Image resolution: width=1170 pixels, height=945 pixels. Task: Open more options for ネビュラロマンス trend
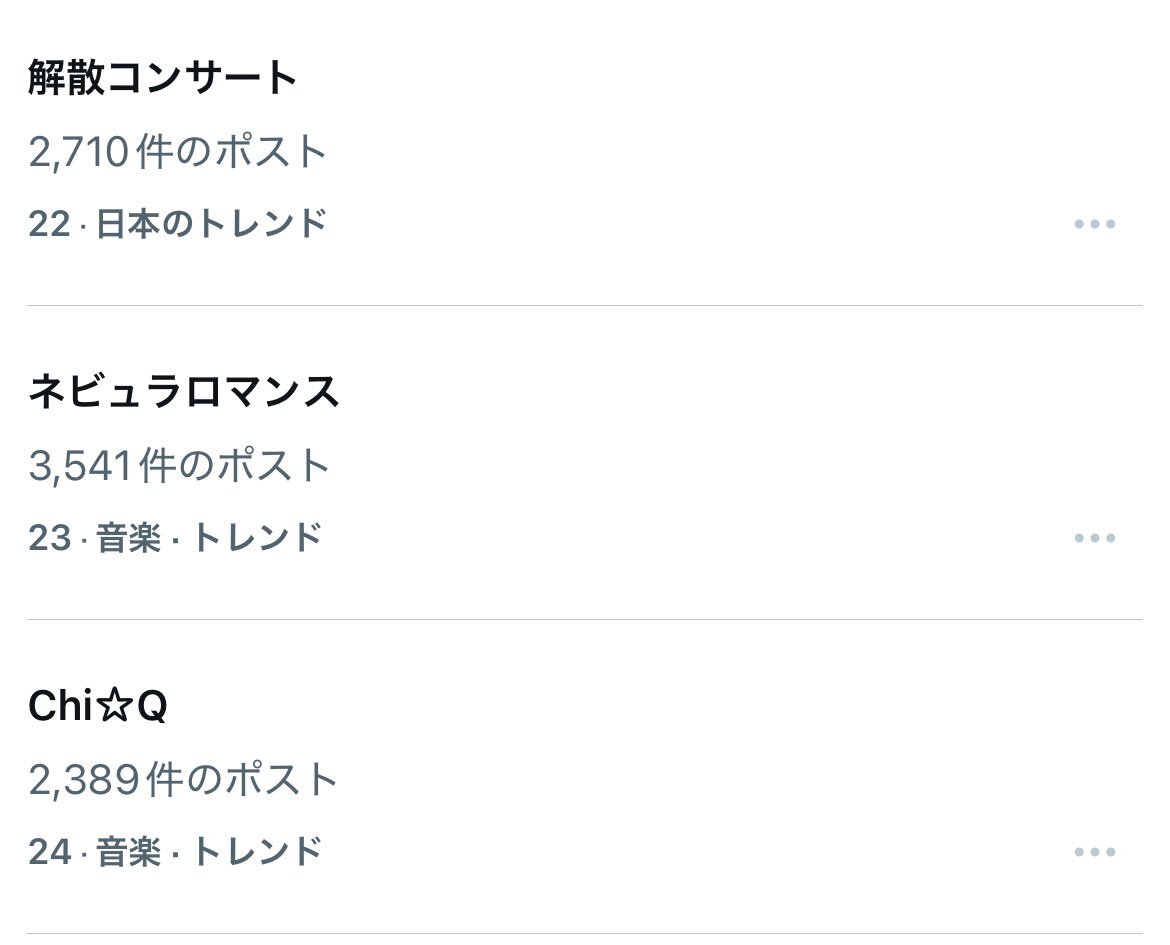click(x=1094, y=538)
